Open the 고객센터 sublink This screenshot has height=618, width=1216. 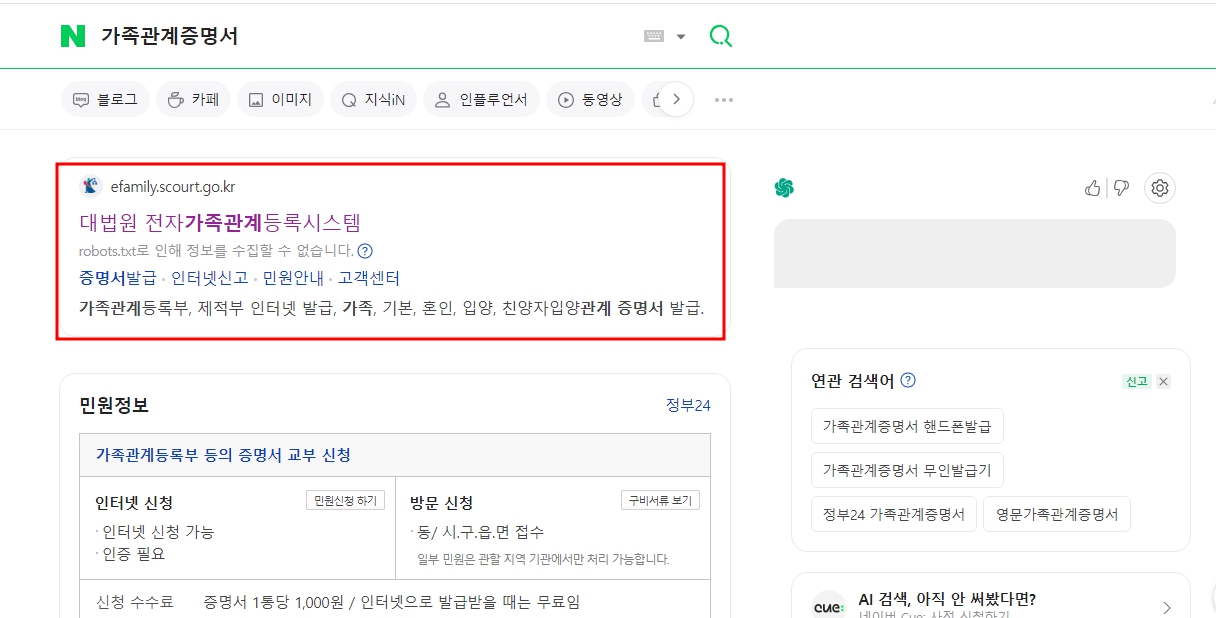point(369,278)
